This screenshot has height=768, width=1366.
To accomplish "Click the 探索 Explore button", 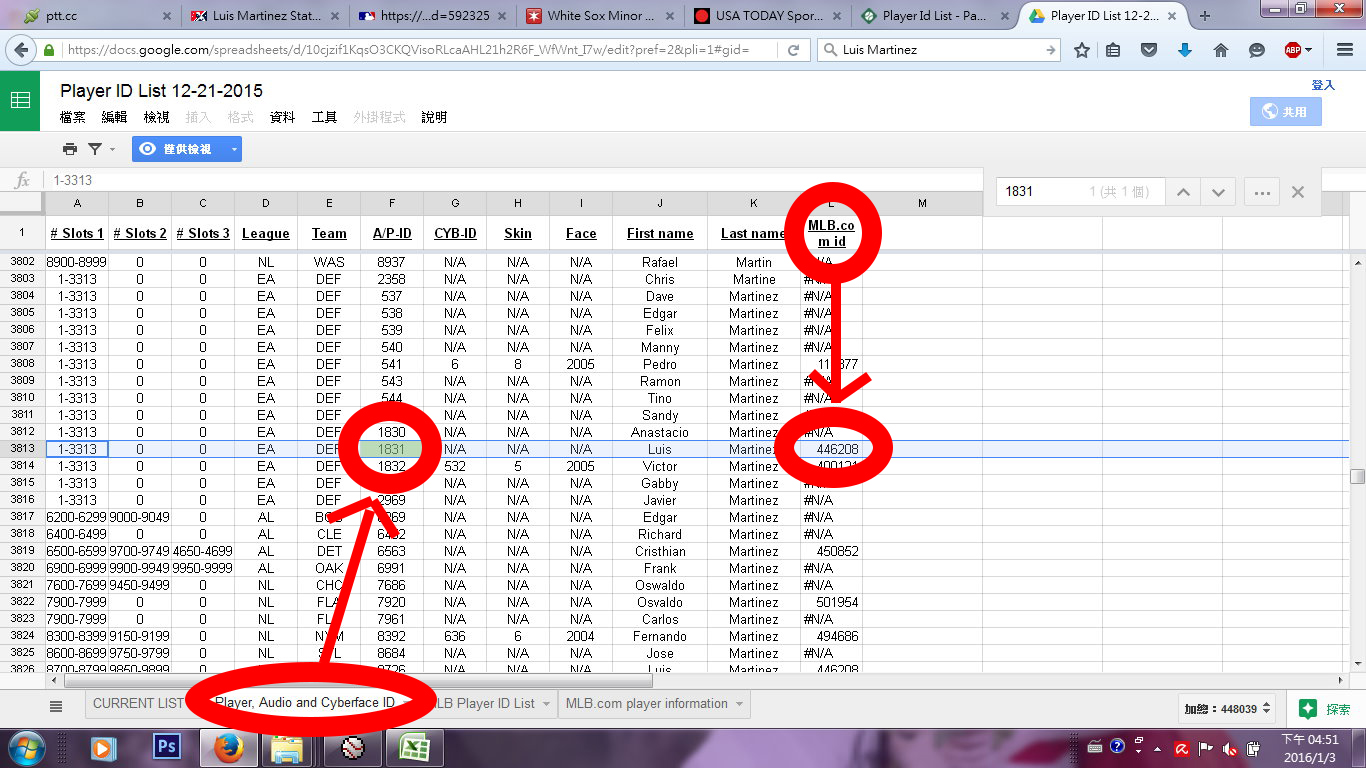I will (x=1326, y=708).
